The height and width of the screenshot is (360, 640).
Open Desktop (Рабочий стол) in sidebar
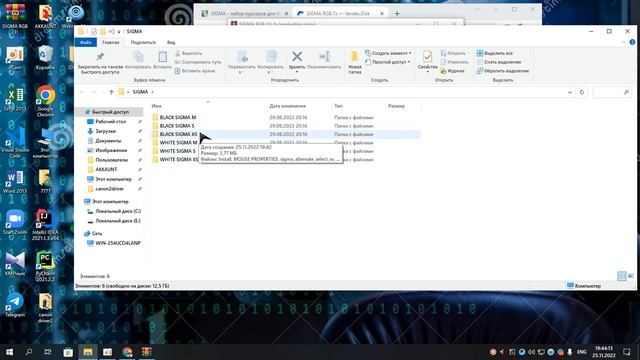click(x=110, y=122)
